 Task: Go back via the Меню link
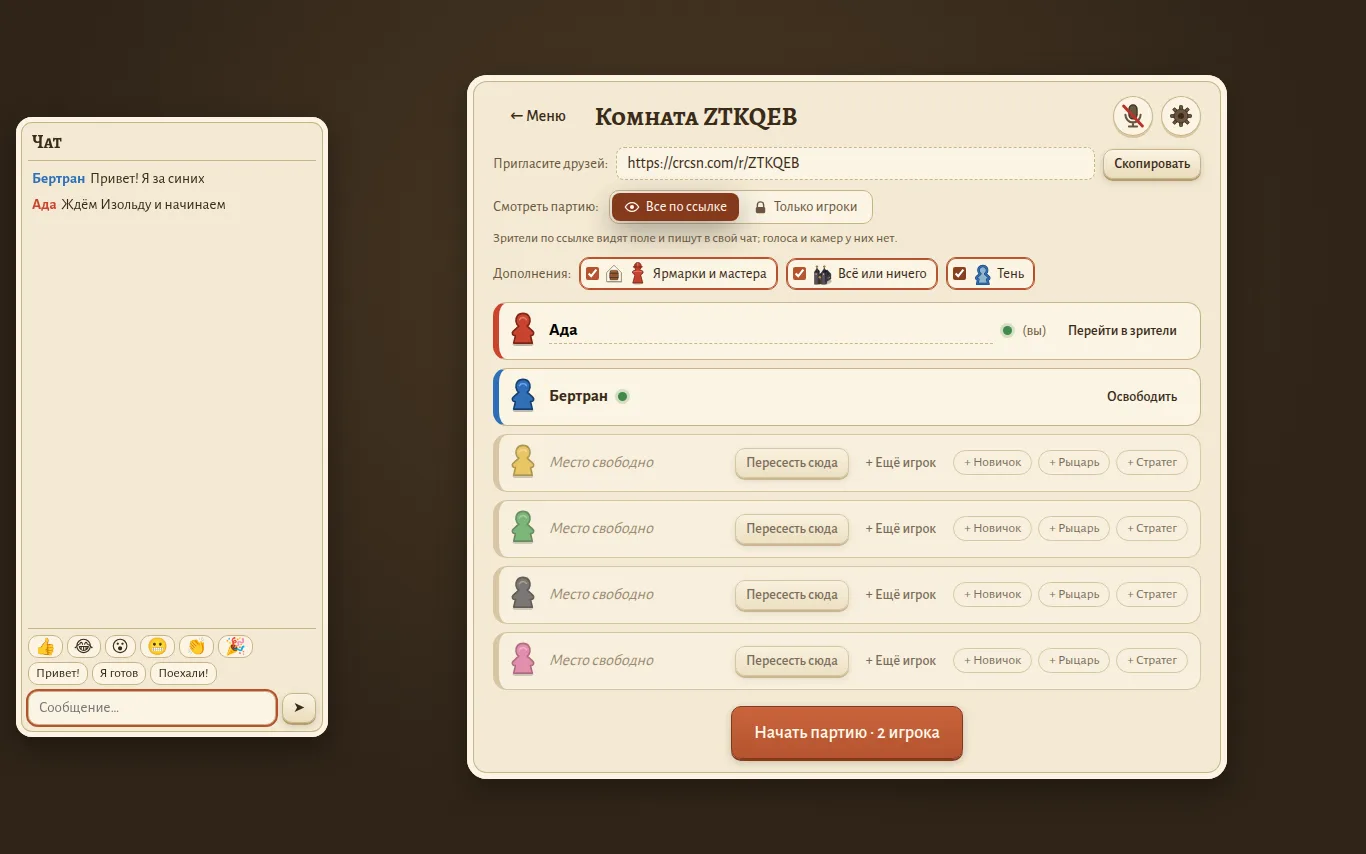(x=538, y=116)
